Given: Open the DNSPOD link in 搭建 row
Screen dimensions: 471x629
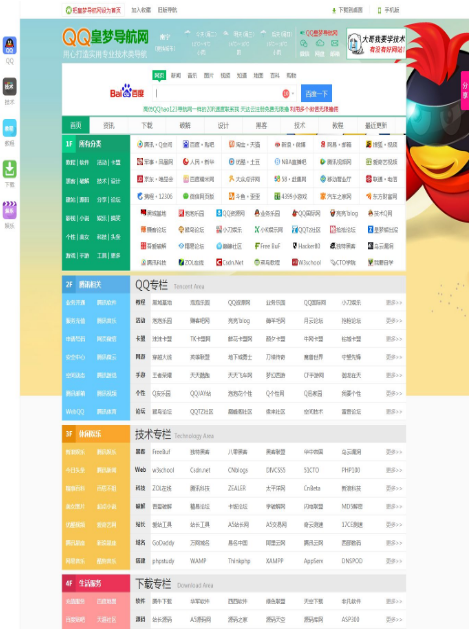Looking at the screenshot, I should (x=352, y=561).
